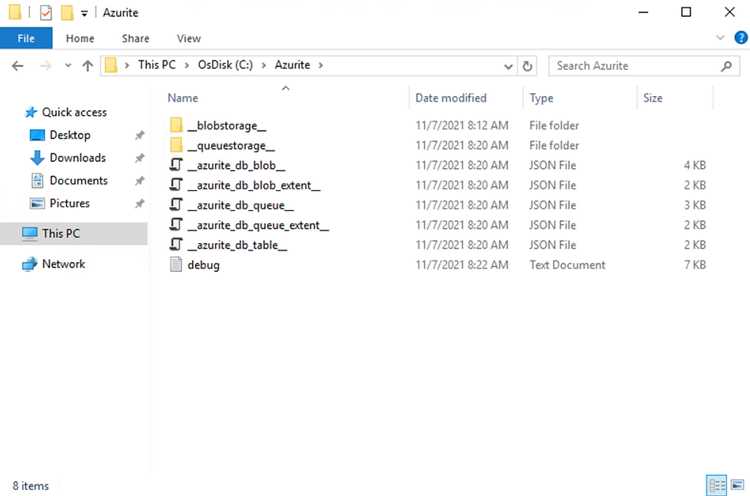Click the folder icon in address bar
750x496 pixels.
(x=110, y=65)
